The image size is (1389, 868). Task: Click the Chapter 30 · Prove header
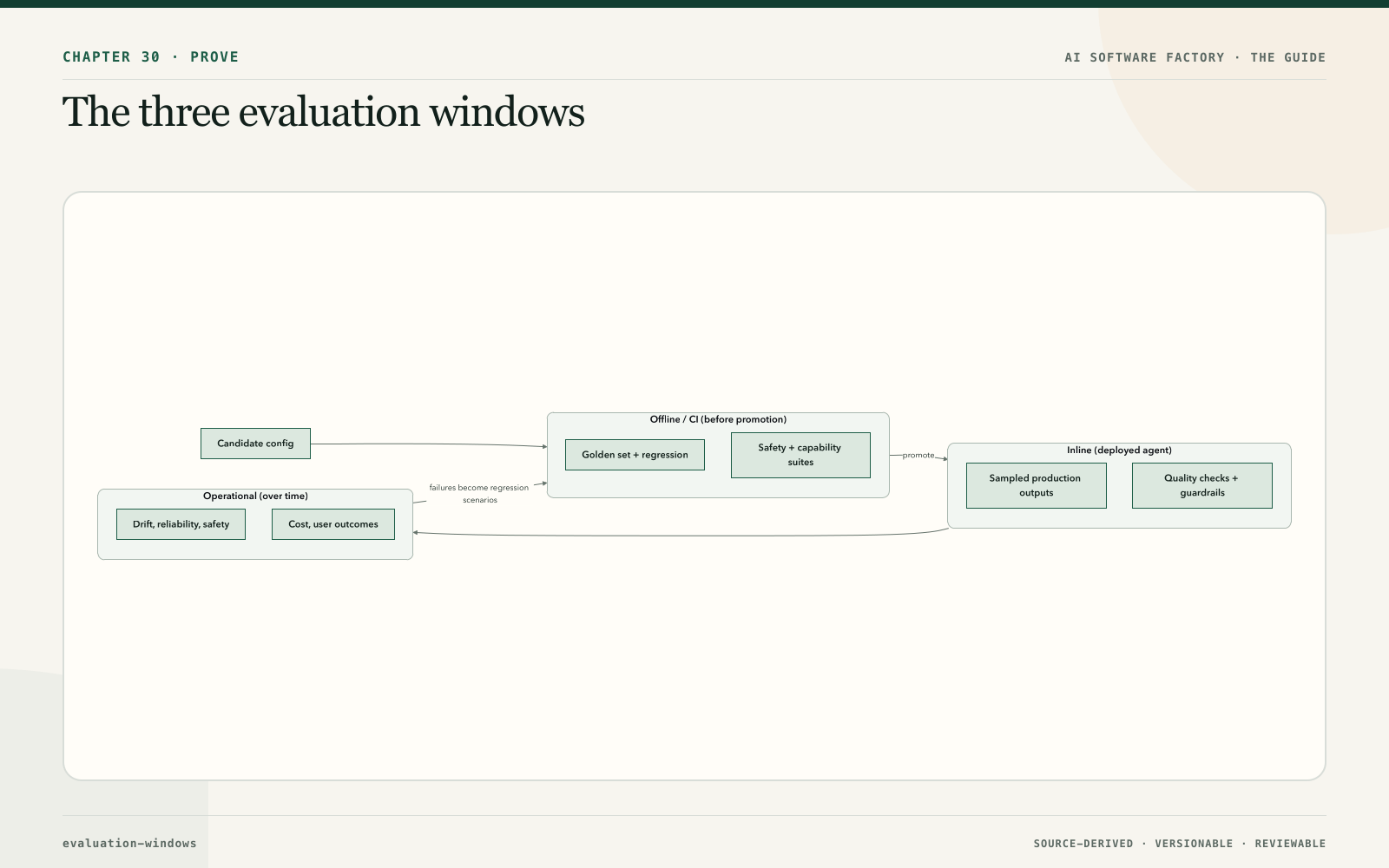click(x=151, y=57)
